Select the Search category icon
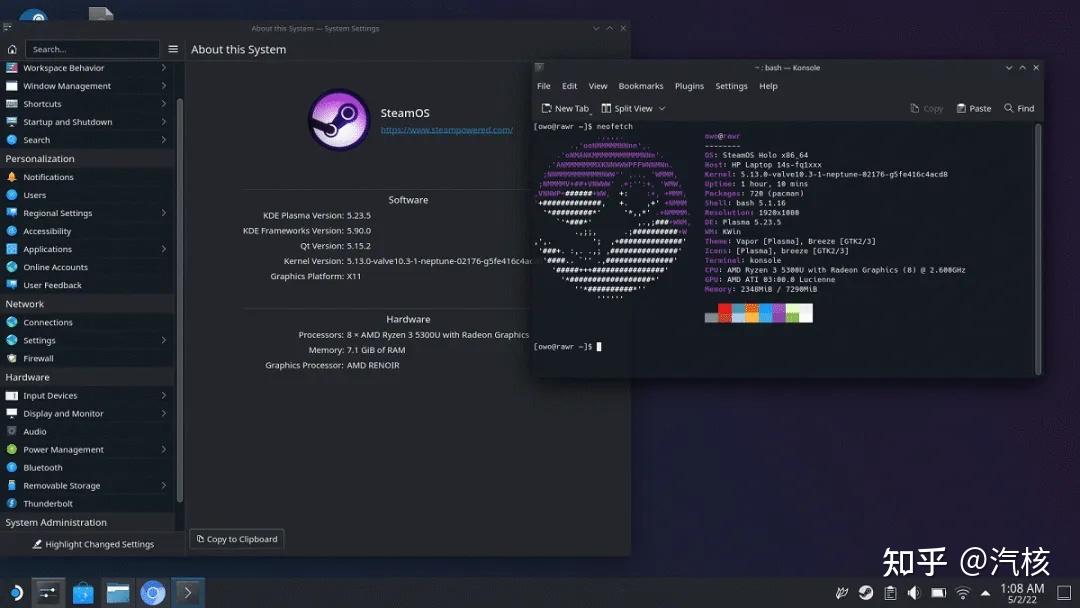1080x608 pixels. pos(12,140)
